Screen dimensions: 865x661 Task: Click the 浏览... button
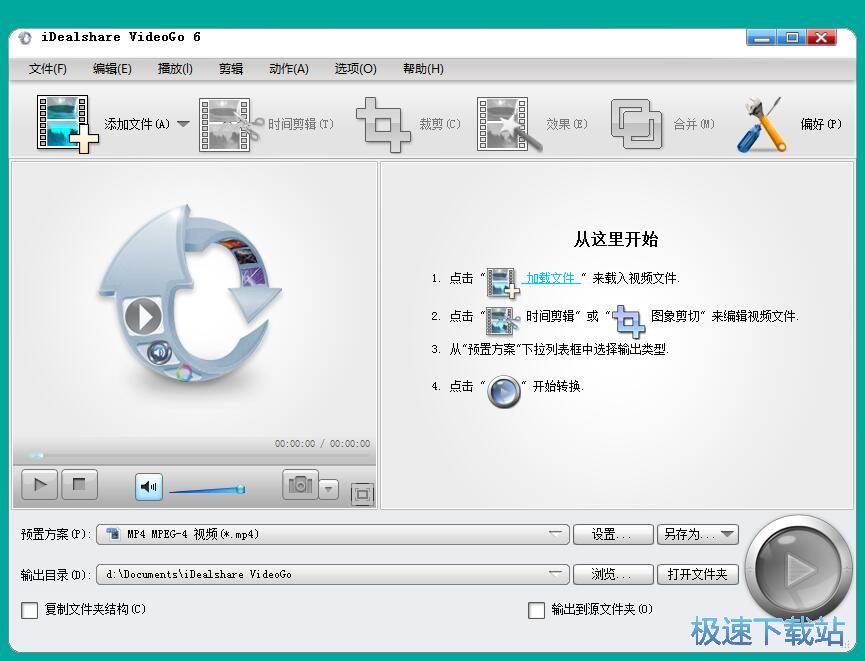click(613, 574)
